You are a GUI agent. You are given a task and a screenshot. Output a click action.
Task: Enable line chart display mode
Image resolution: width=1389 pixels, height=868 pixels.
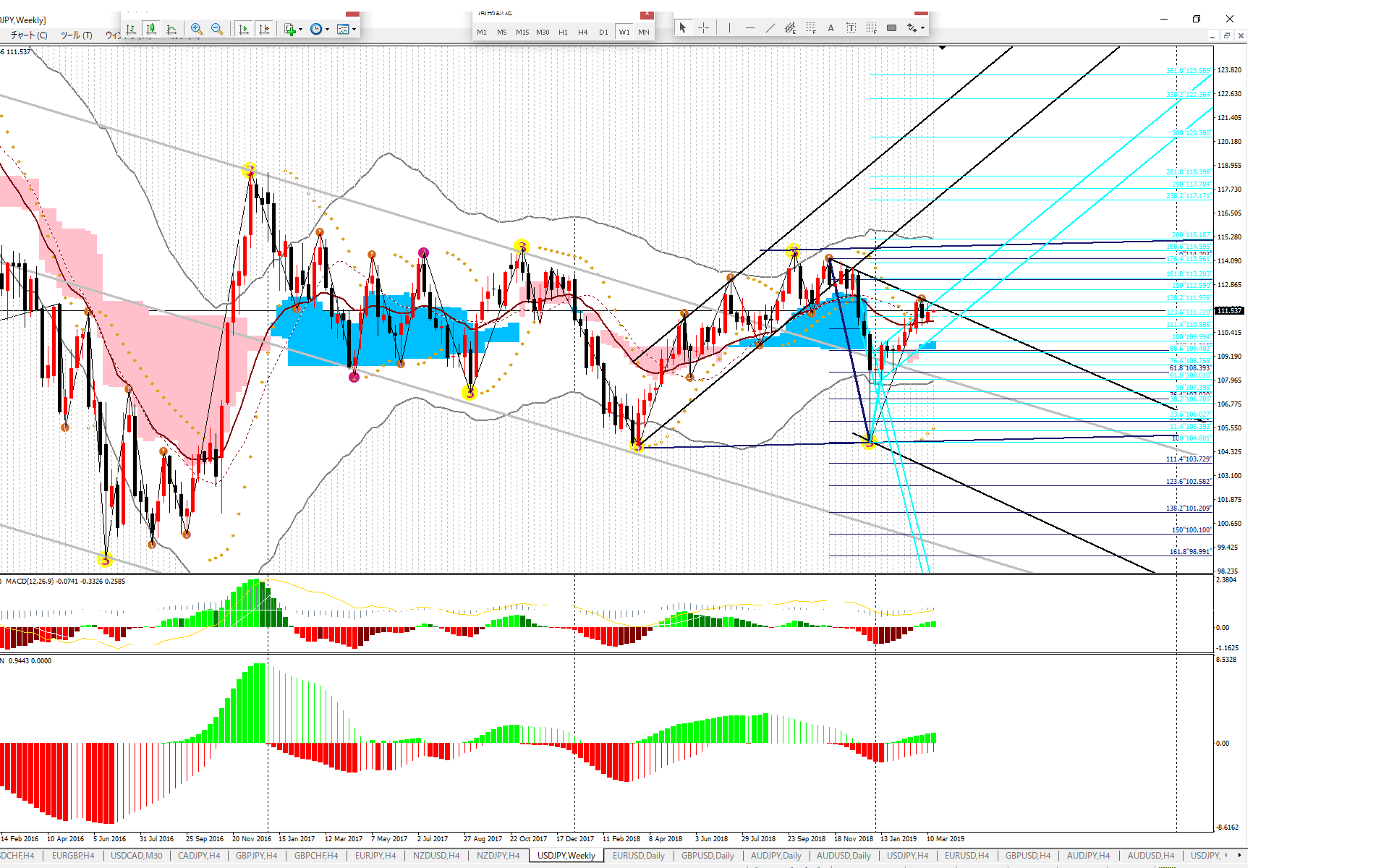pos(171,29)
